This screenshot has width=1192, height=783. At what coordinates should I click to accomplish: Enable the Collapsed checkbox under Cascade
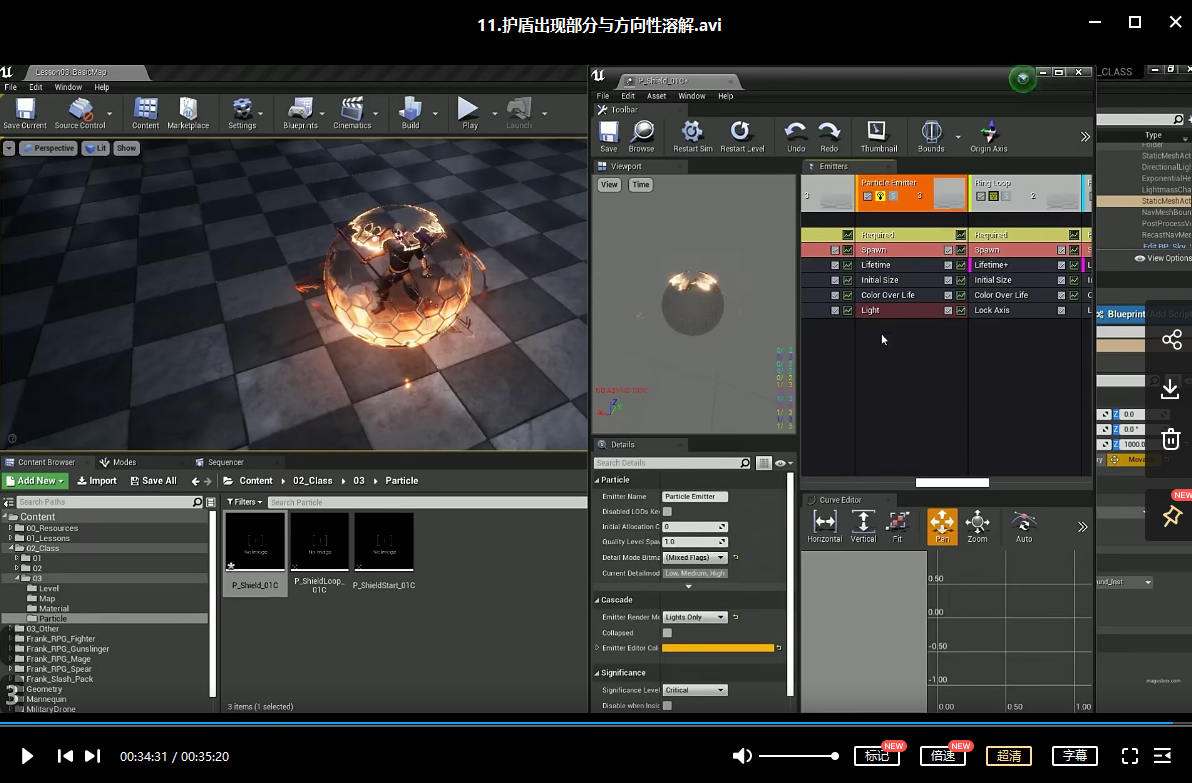[x=667, y=633]
